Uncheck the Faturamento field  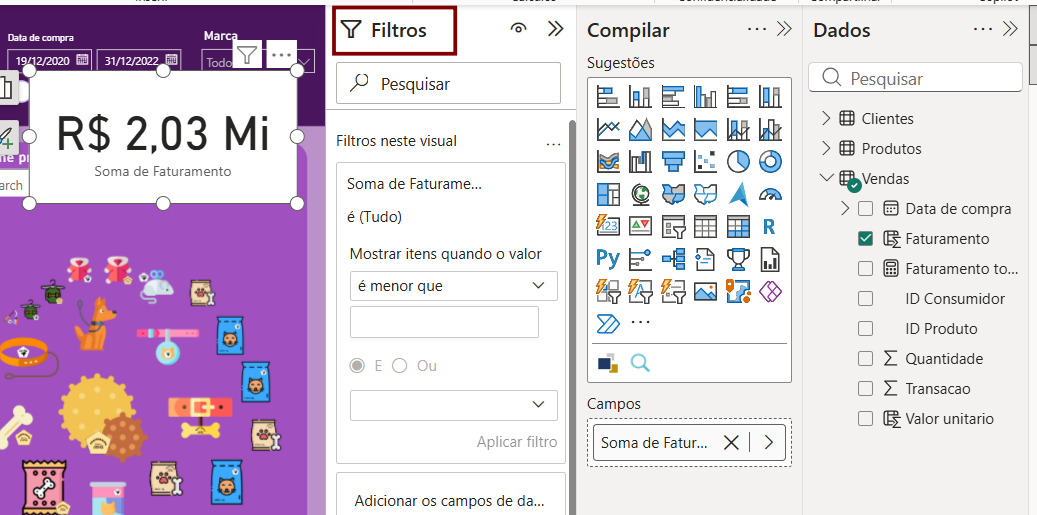865,239
